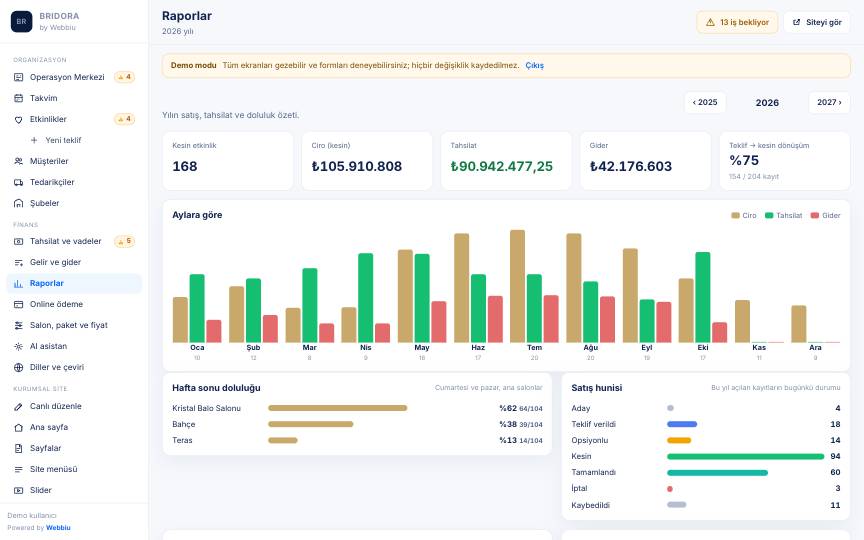The height and width of the screenshot is (540, 864).
Task: Click the Raporlar bar chart icon
Action: point(18,283)
